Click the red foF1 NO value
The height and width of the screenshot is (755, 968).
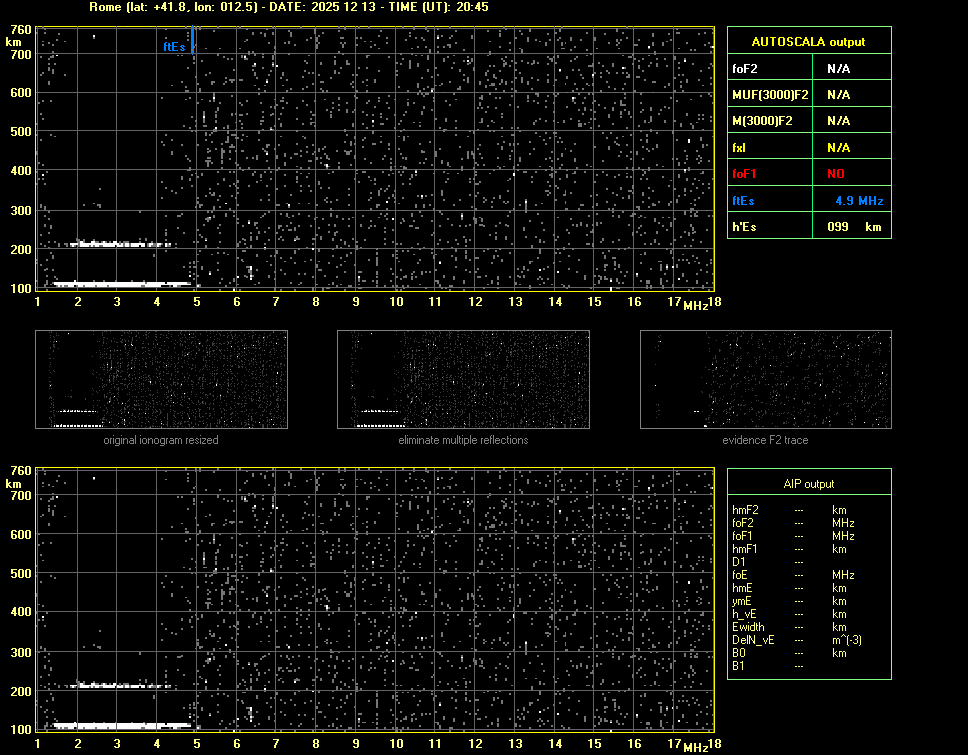[x=835, y=174]
